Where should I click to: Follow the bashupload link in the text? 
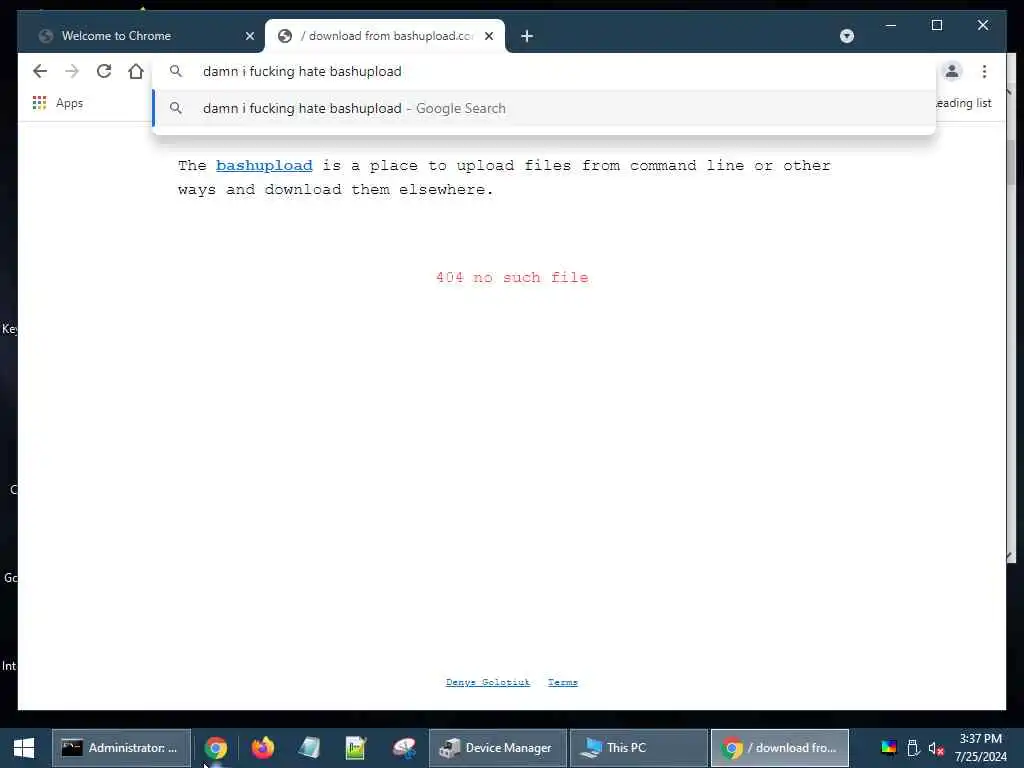[x=264, y=166]
